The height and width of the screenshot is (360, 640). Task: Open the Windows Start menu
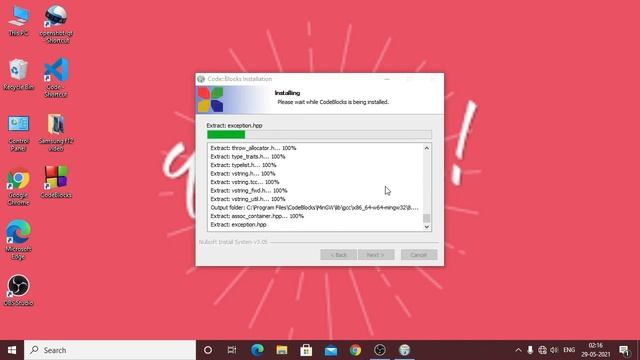coord(12,350)
